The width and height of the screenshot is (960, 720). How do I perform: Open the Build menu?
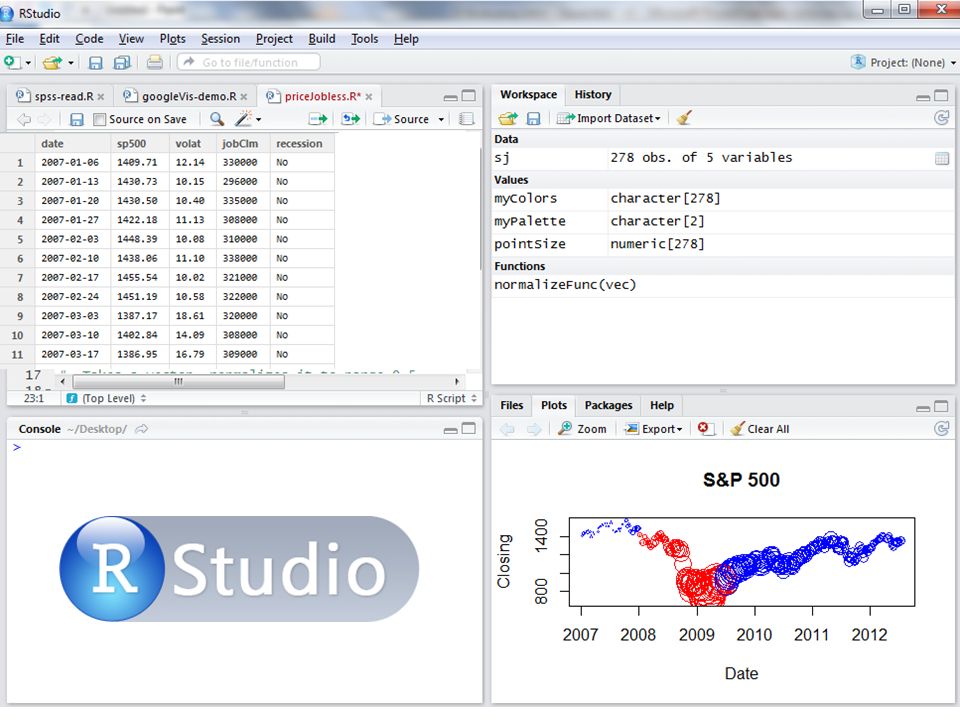[321, 39]
